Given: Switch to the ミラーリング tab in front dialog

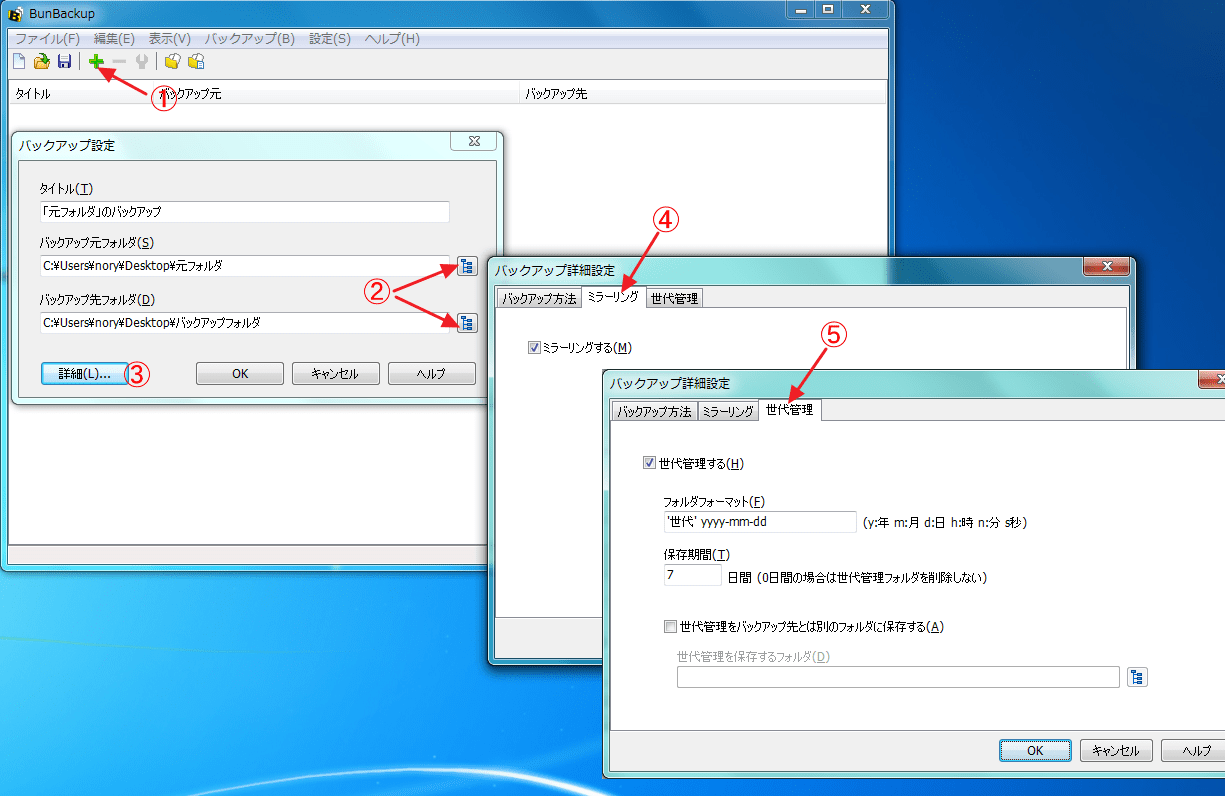Looking at the screenshot, I should coord(727,411).
